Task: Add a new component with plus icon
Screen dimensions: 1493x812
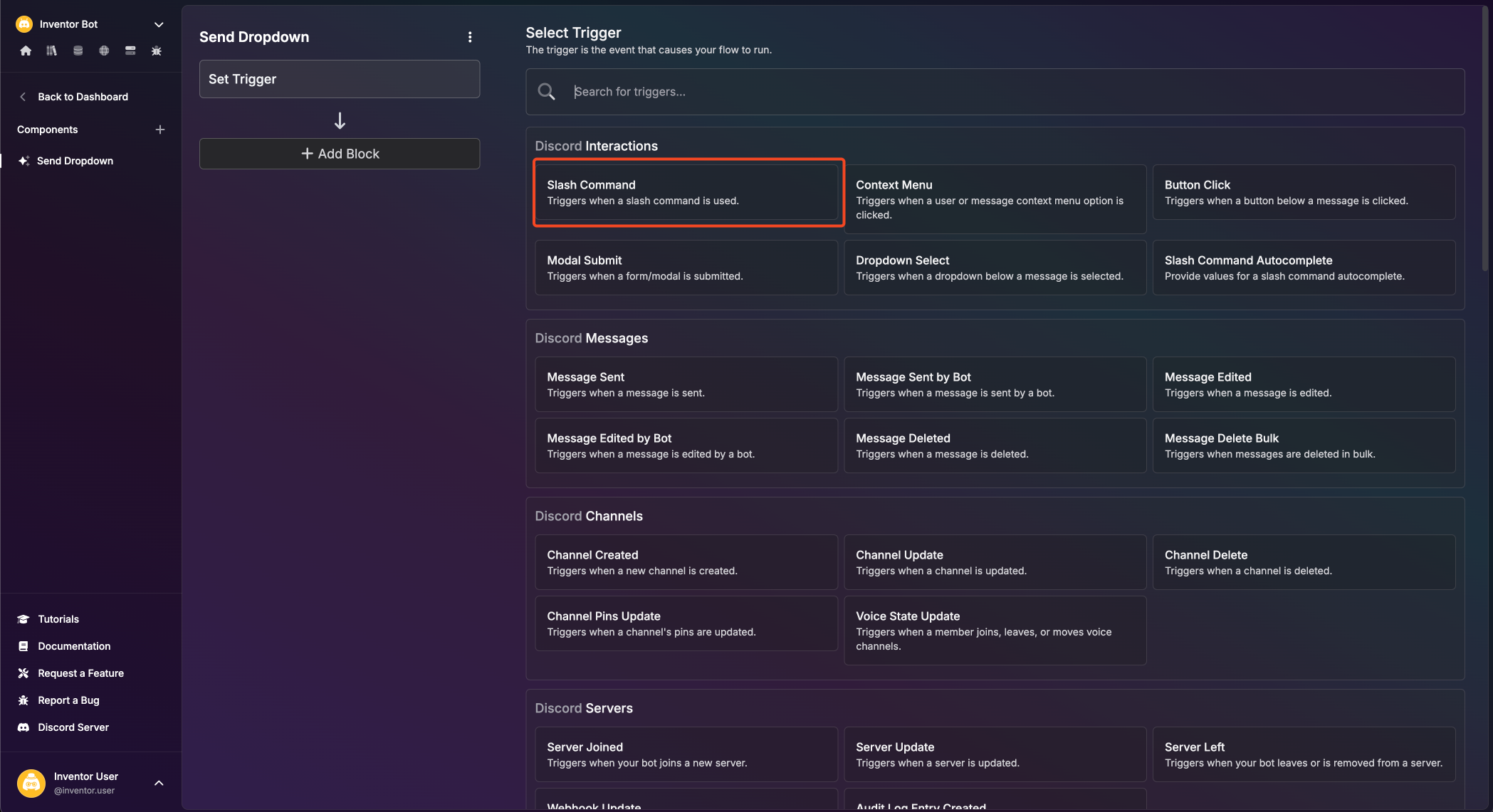Action: click(160, 130)
